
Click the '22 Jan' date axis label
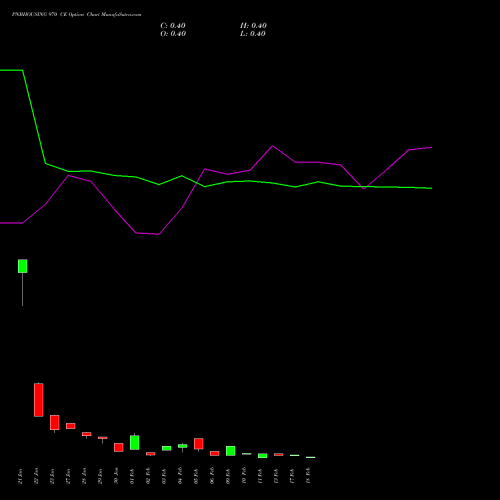(x=36, y=476)
